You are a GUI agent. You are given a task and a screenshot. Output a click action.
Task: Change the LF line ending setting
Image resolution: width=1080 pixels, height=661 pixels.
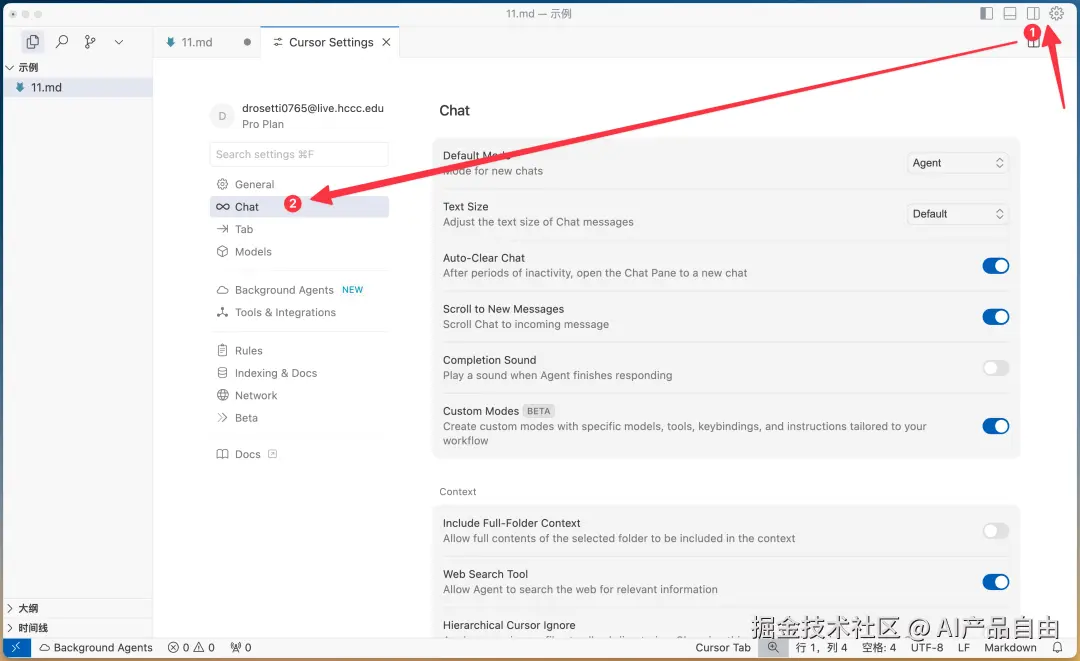click(x=964, y=647)
